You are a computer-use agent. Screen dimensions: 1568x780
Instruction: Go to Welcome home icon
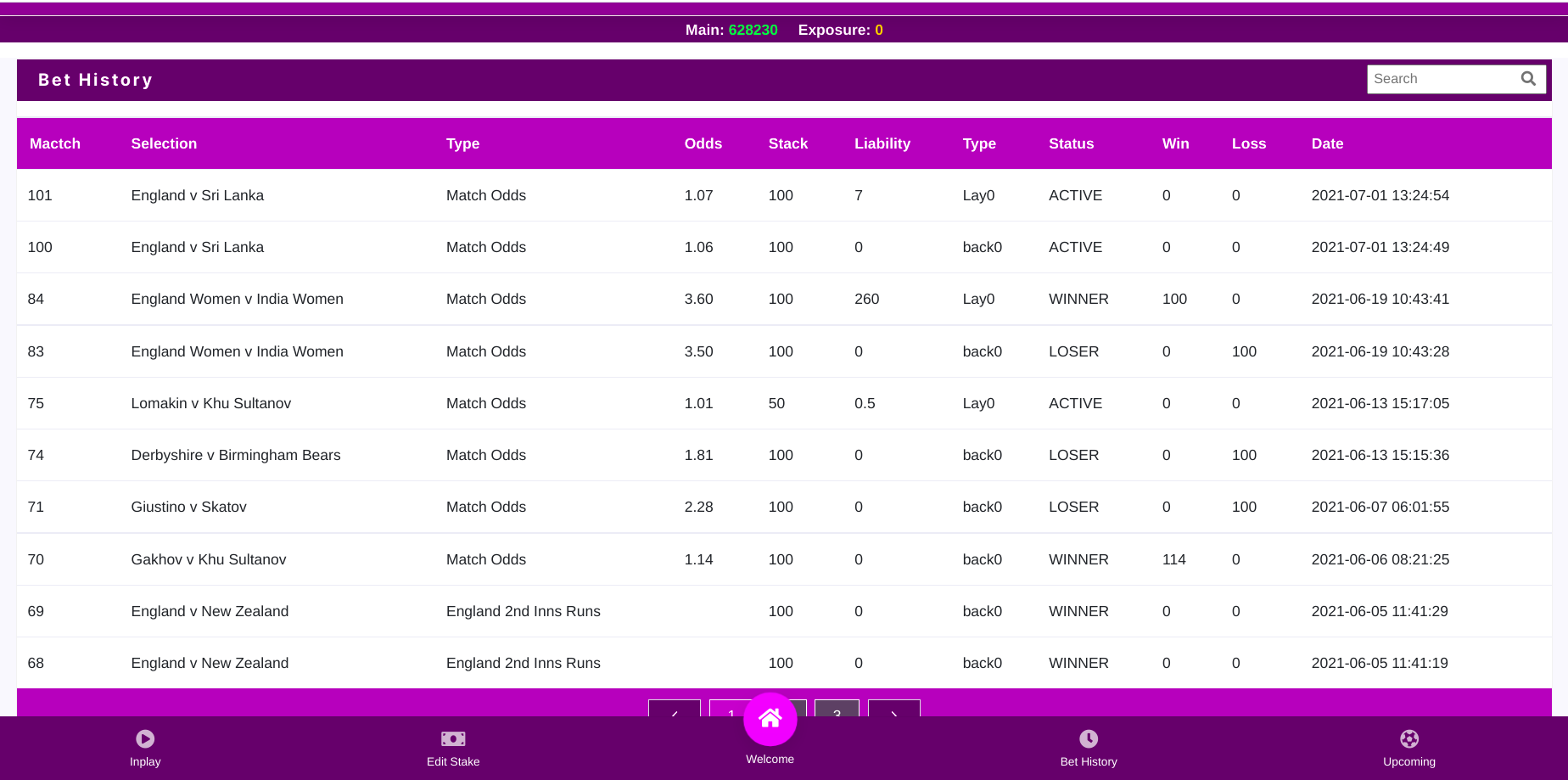click(770, 719)
